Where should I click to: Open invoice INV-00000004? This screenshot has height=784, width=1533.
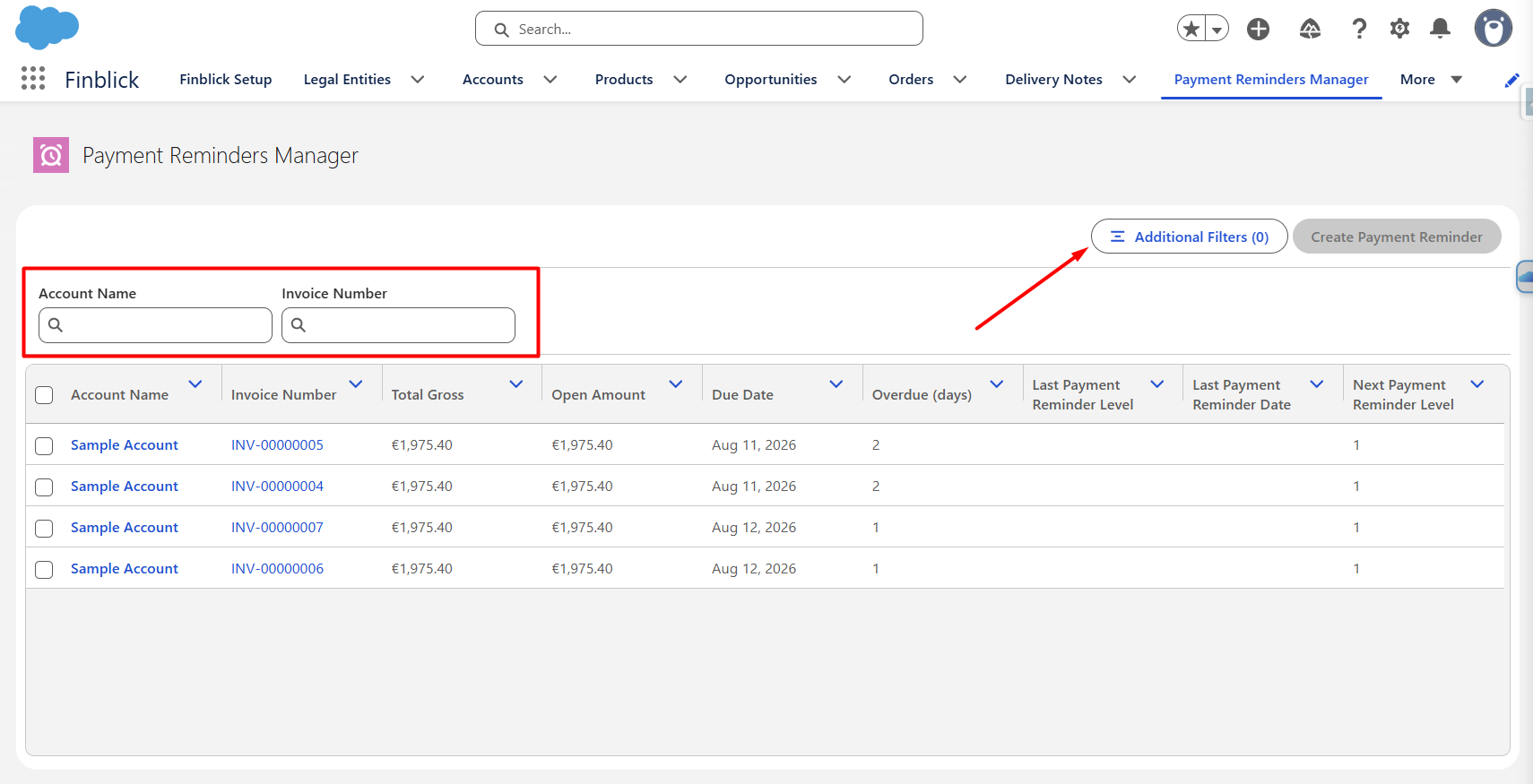click(x=277, y=487)
